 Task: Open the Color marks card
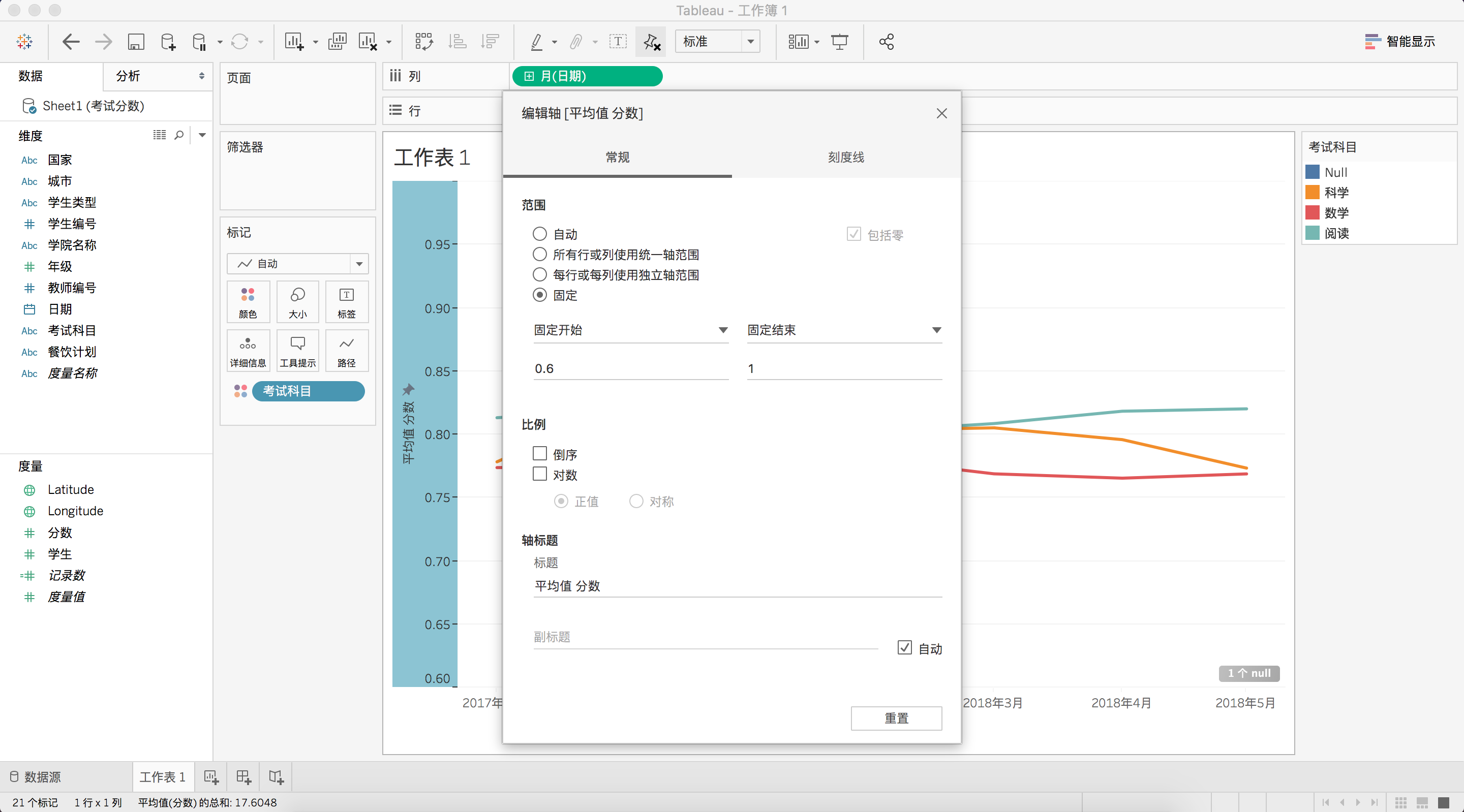(x=248, y=302)
